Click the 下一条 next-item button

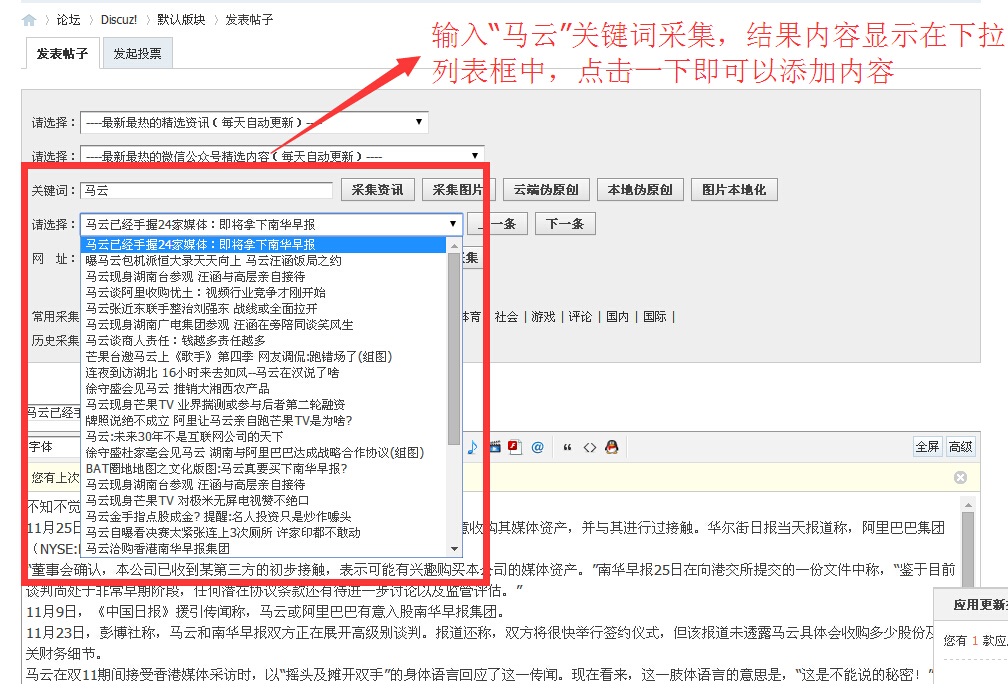click(566, 222)
